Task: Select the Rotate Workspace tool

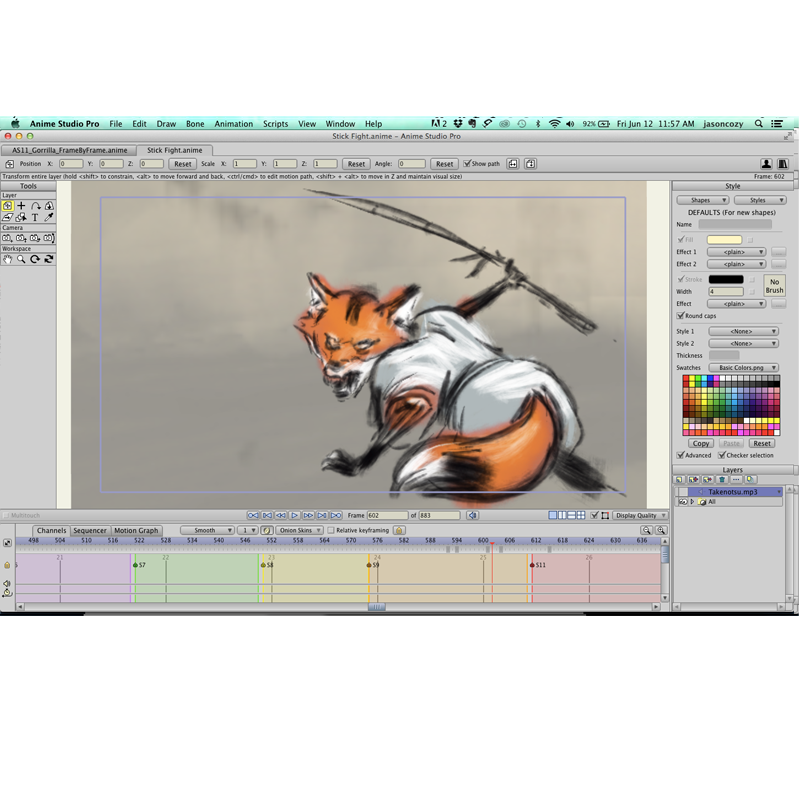Action: pyautogui.click(x=35, y=259)
